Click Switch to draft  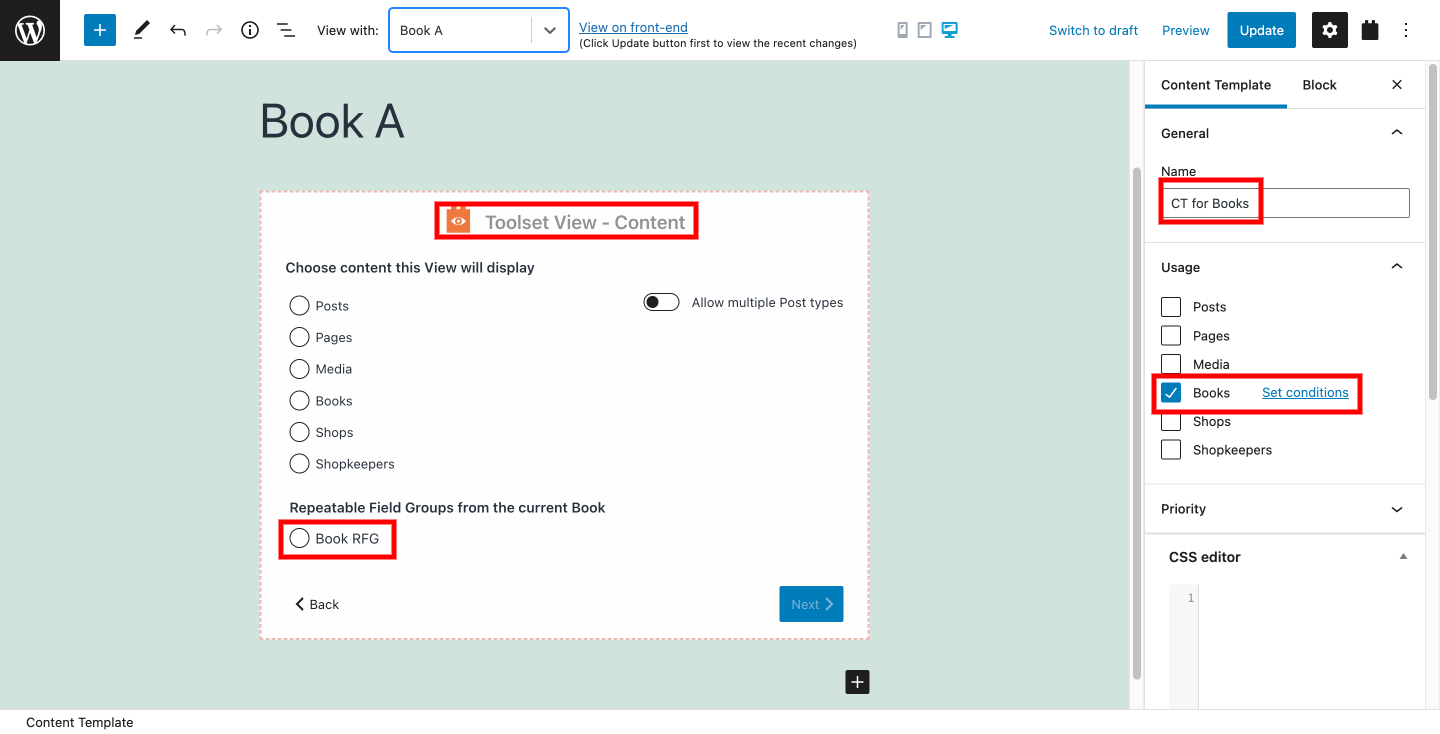1093,30
